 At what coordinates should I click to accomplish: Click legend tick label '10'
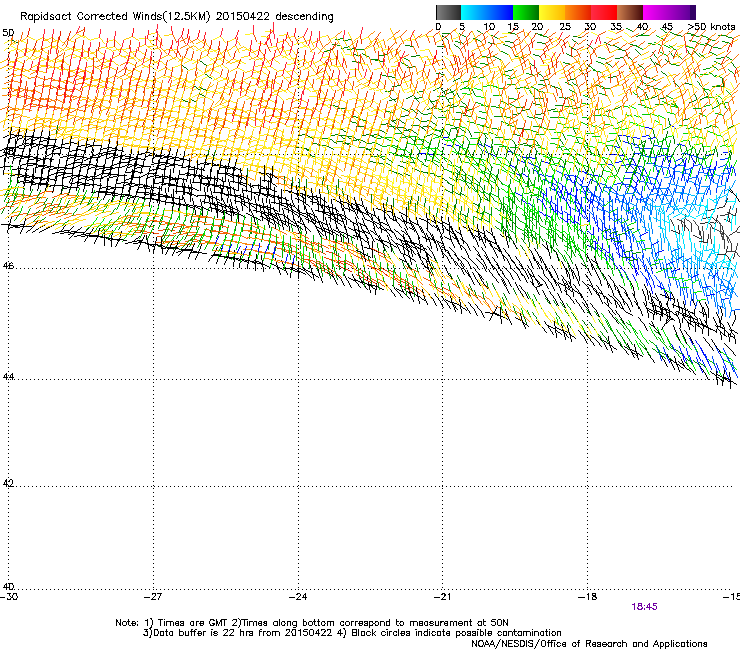489,27
